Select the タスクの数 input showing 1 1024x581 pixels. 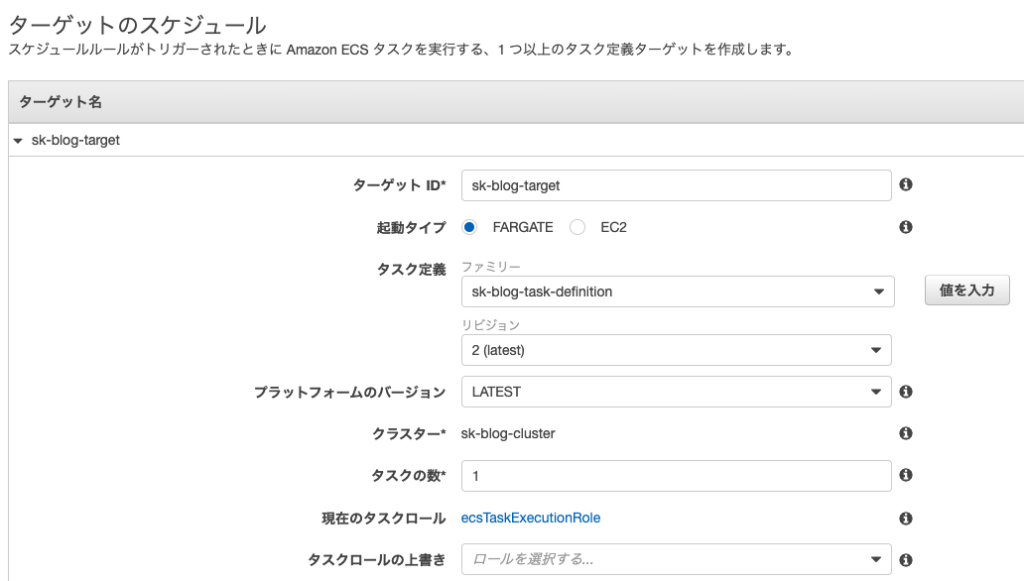pyautogui.click(x=670, y=476)
